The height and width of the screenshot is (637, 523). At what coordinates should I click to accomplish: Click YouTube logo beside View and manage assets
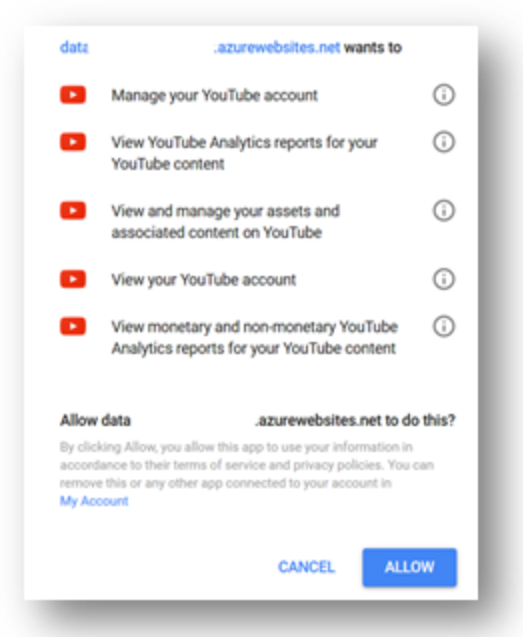pos(73,210)
